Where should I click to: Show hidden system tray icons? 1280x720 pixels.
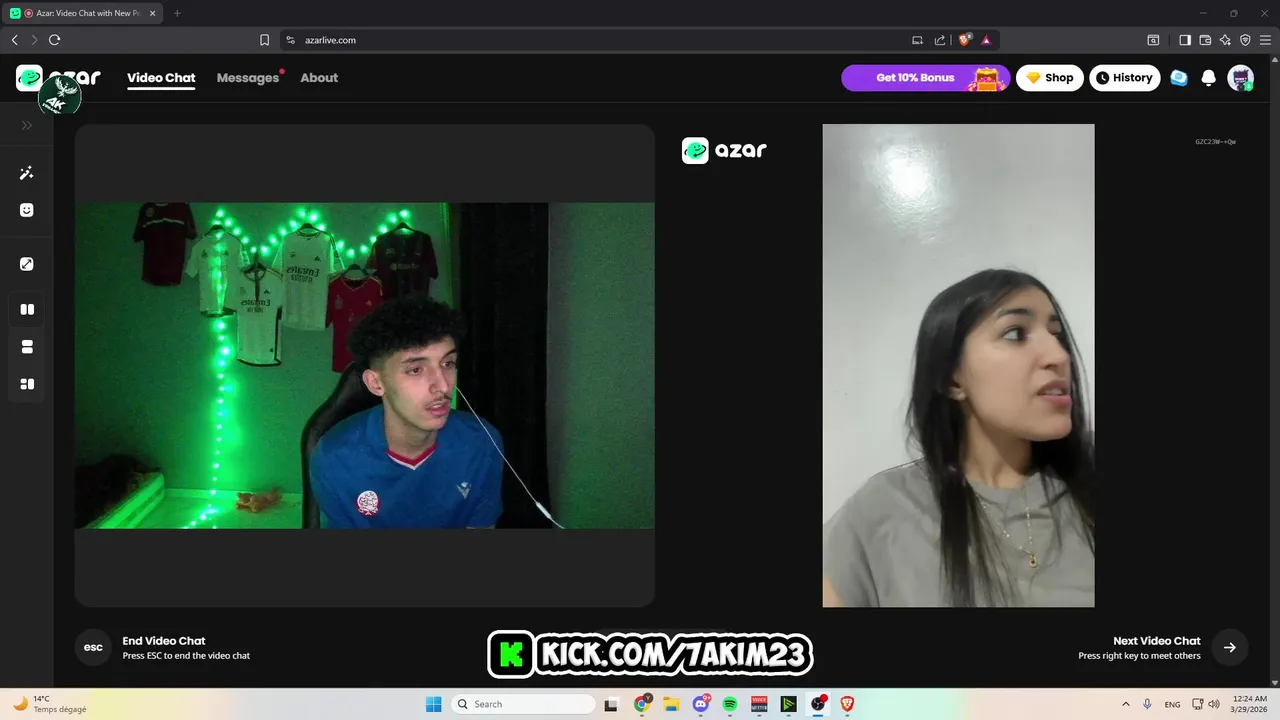click(1124, 704)
